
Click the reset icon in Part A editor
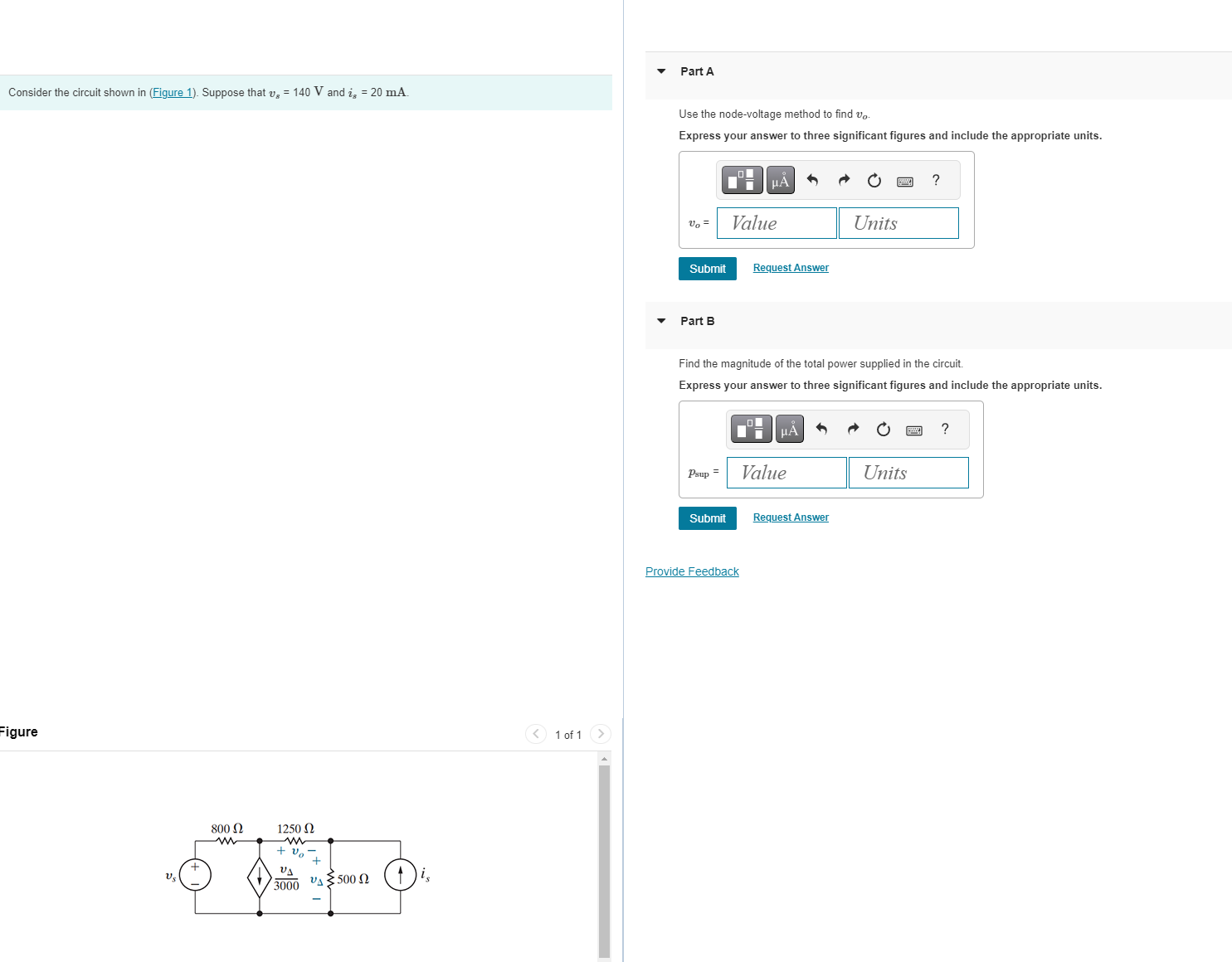click(x=874, y=180)
